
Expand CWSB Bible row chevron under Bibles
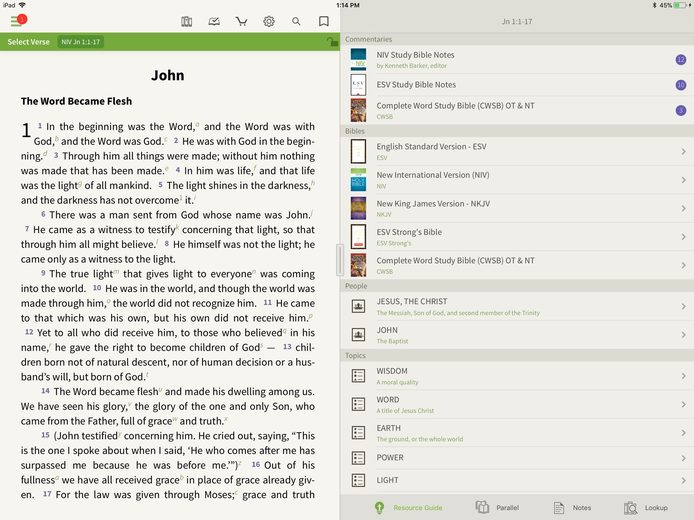[x=684, y=265]
